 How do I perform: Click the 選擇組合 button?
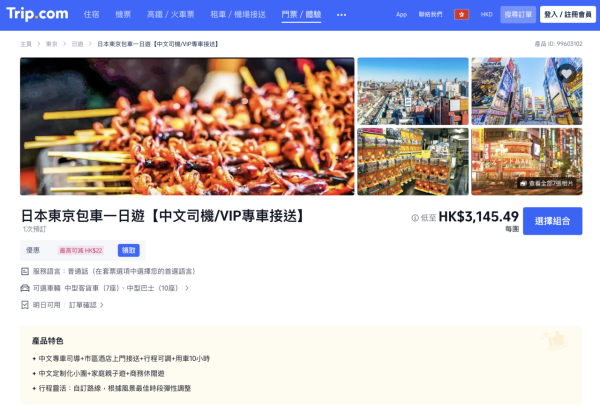553,221
